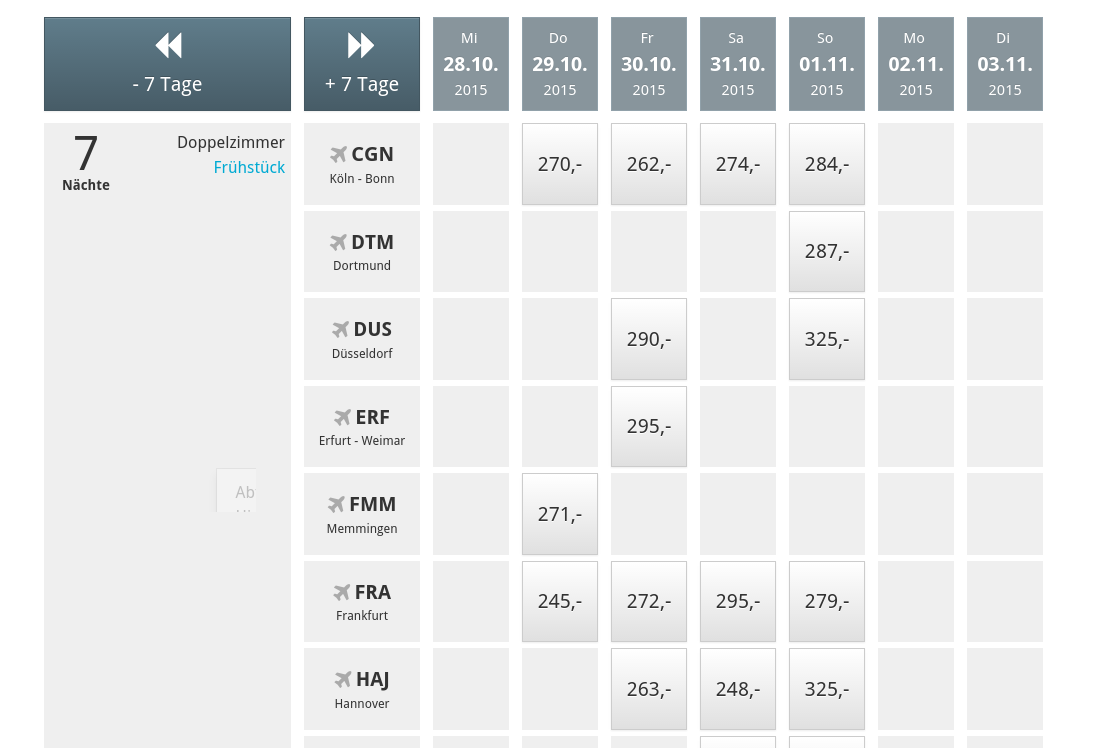Choose the 245,- Frankfurt price on 29.10.
The width and height of the screenshot is (1097, 748).
[x=560, y=602]
